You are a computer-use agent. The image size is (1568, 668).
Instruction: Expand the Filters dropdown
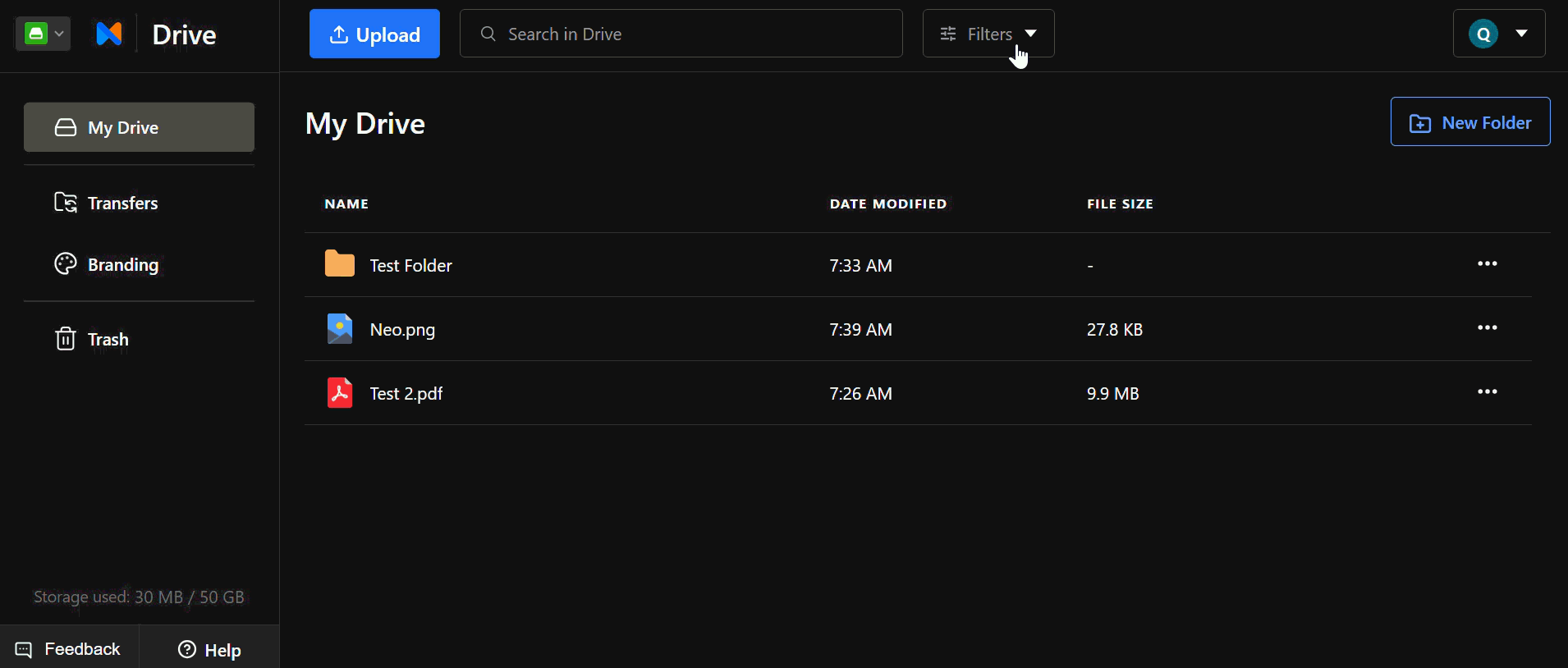point(988,34)
